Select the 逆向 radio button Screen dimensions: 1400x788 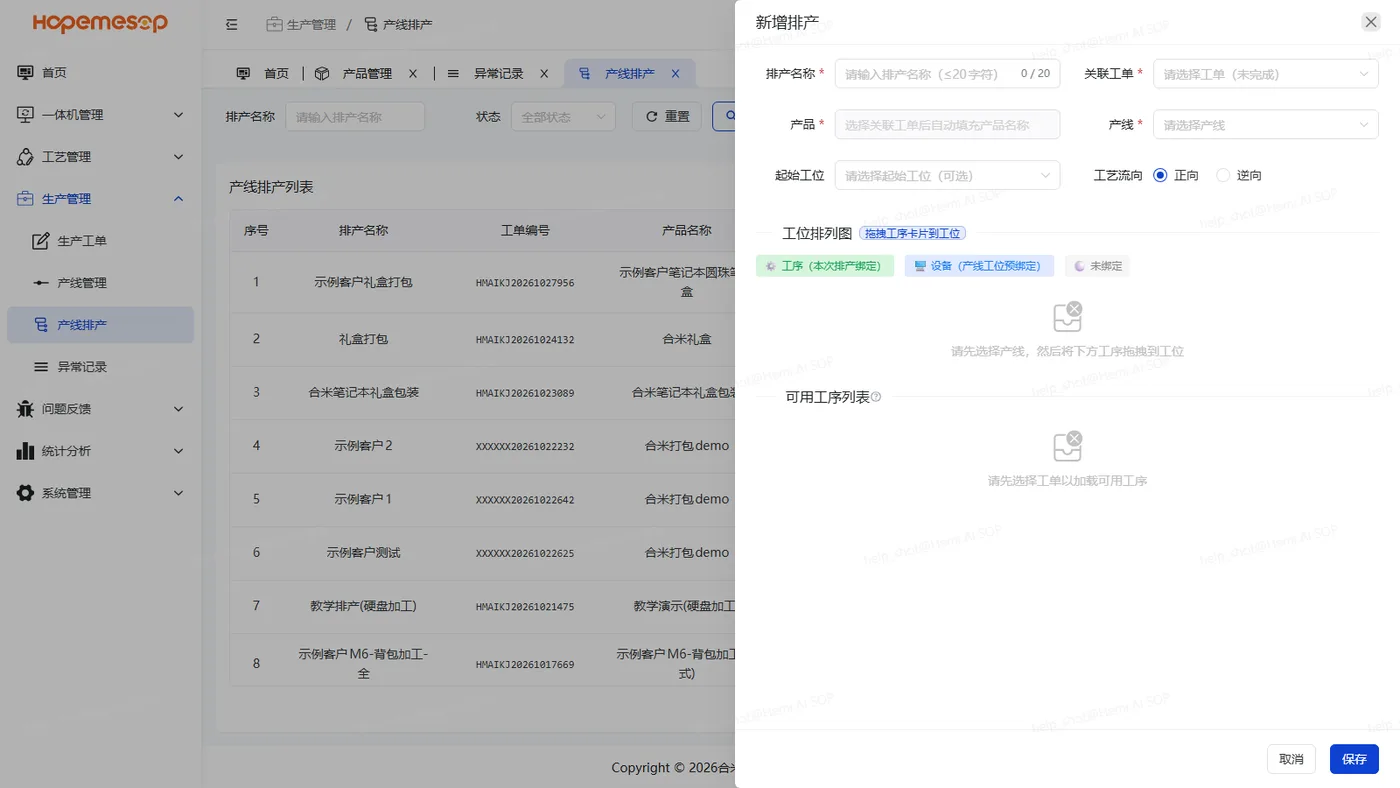(x=1223, y=175)
